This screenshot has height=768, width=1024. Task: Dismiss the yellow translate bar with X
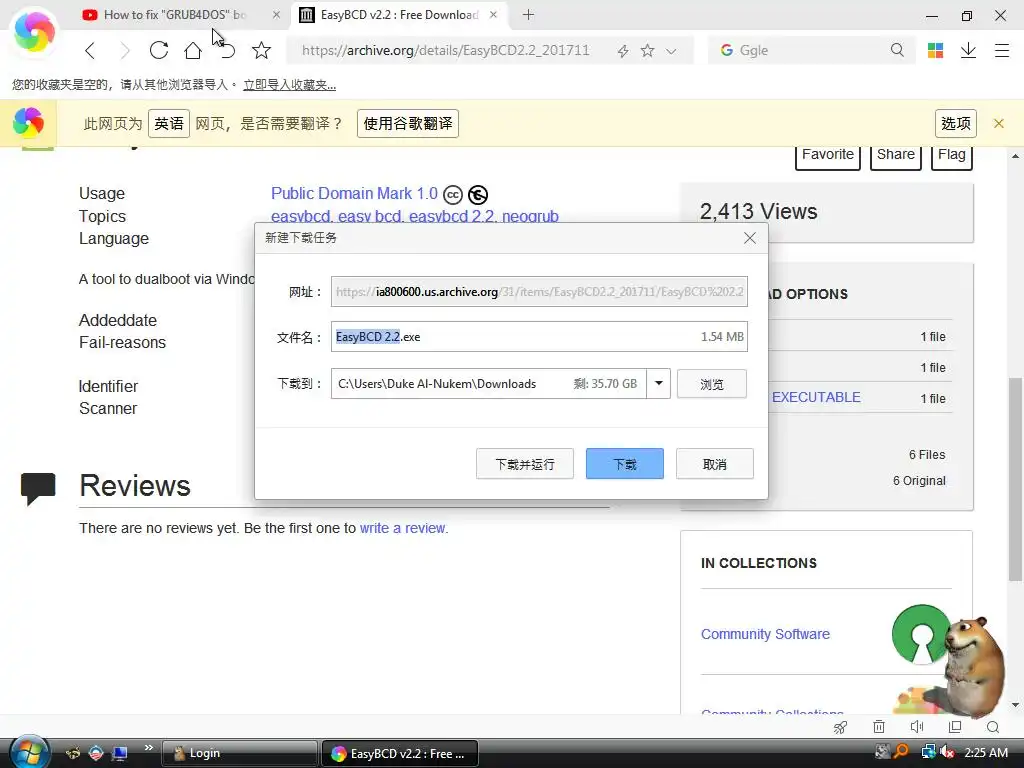(x=999, y=123)
